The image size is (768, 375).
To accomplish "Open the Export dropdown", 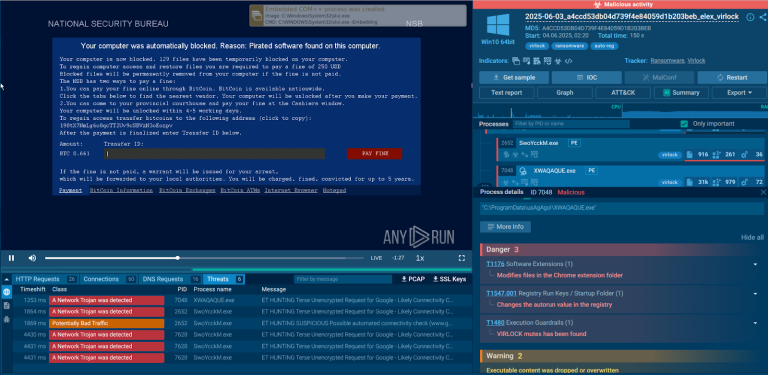I will (x=739, y=93).
